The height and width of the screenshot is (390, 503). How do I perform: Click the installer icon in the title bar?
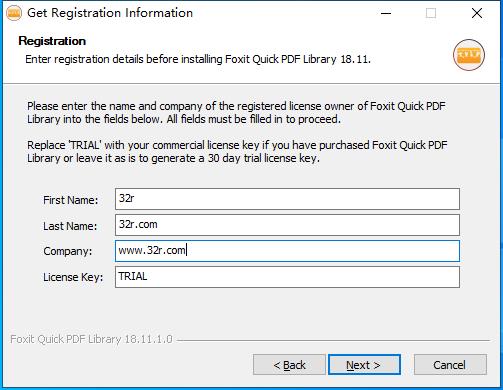(x=14, y=13)
